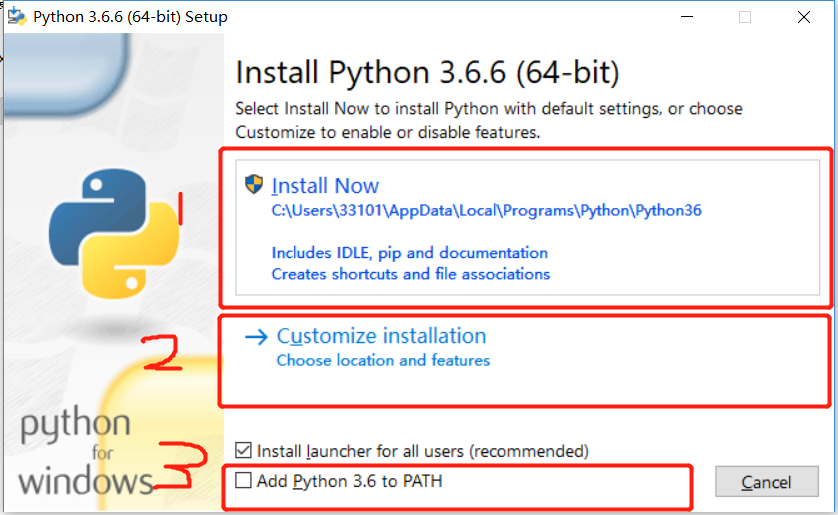Enable the Add Python 3.6 to PATH checkbox
The image size is (838, 515).
coord(243,480)
